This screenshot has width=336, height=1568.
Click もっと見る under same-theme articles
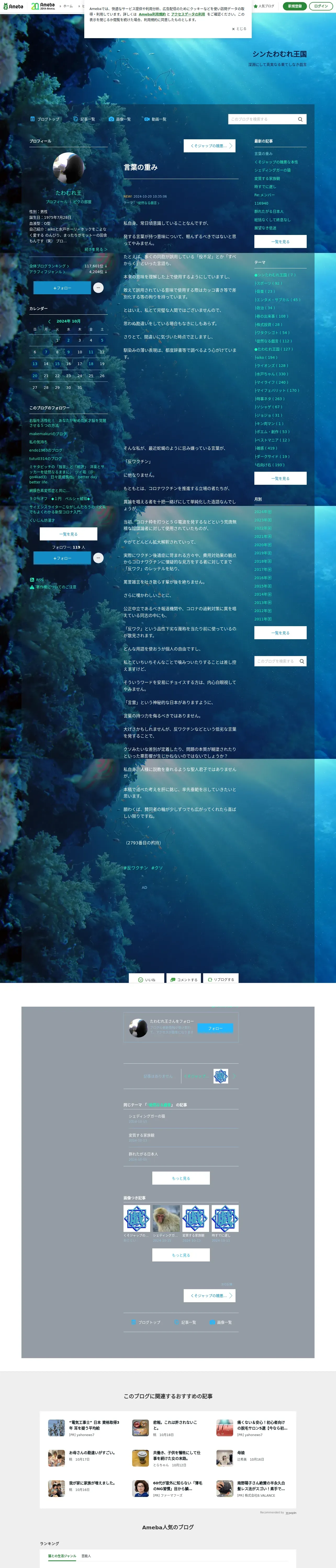click(x=181, y=1178)
